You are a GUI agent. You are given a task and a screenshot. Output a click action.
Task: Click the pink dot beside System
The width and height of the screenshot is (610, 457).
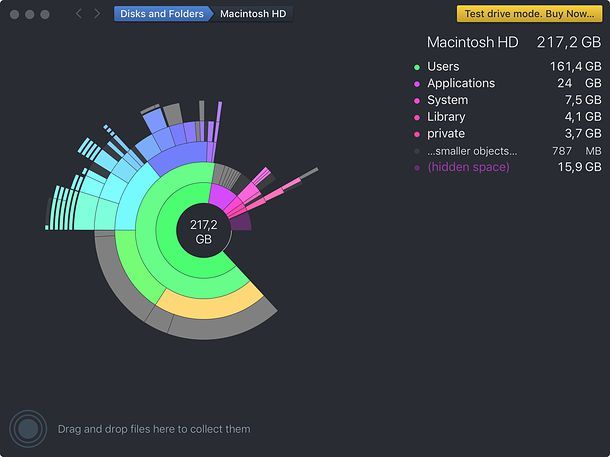(417, 101)
